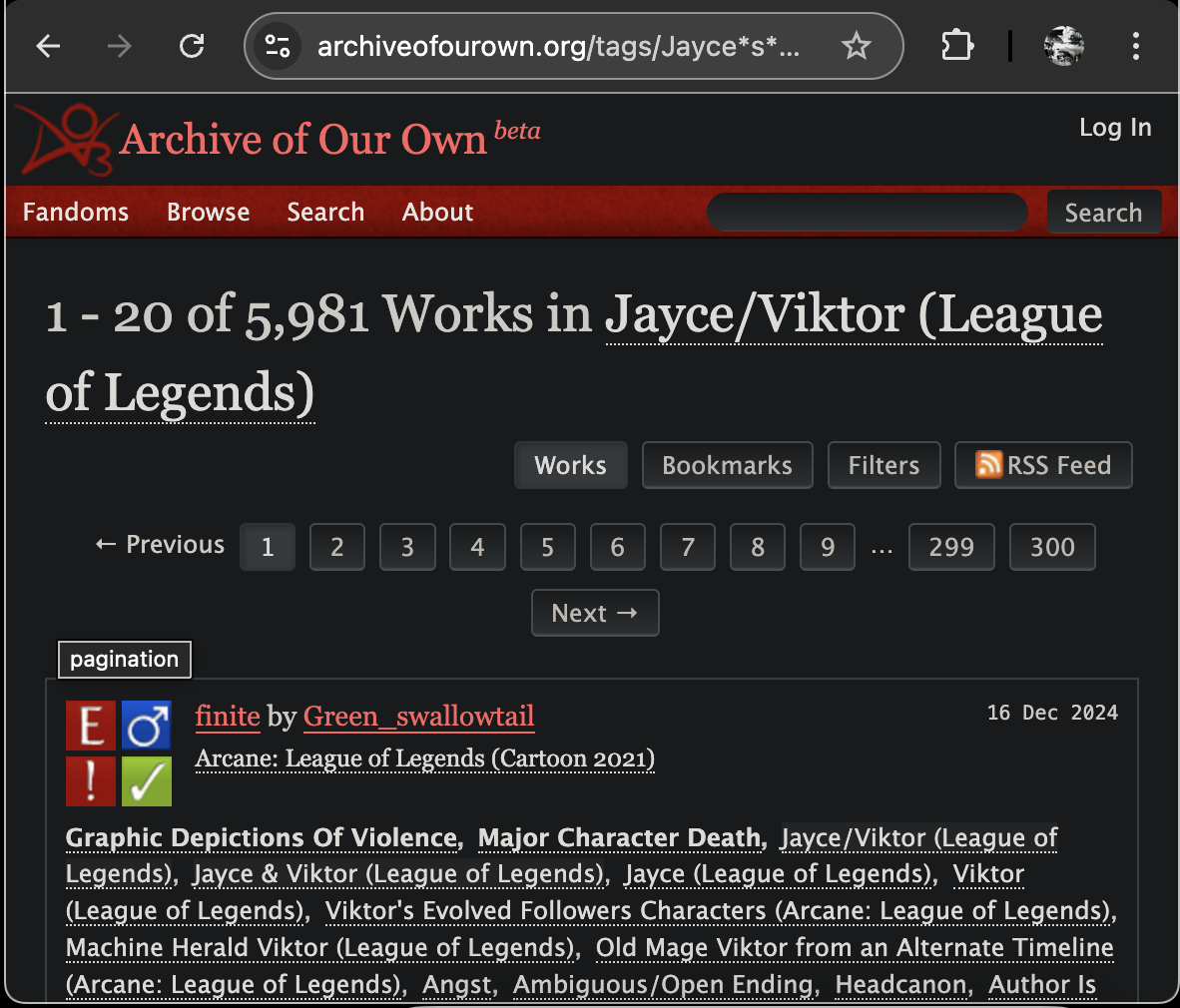Select the Works tab button
1180x1008 pixels.
570,466
